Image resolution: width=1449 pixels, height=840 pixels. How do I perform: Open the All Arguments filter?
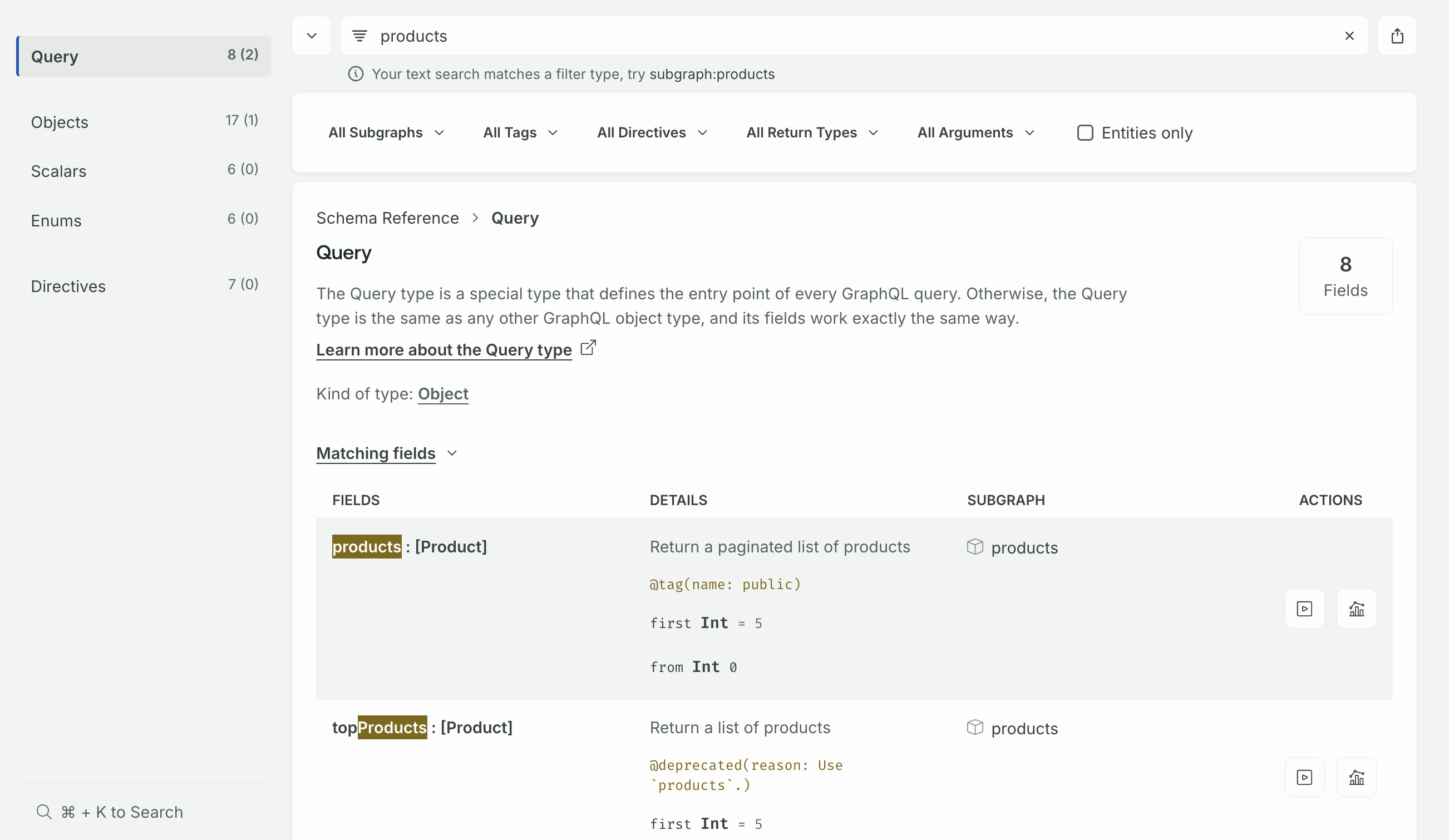point(976,133)
